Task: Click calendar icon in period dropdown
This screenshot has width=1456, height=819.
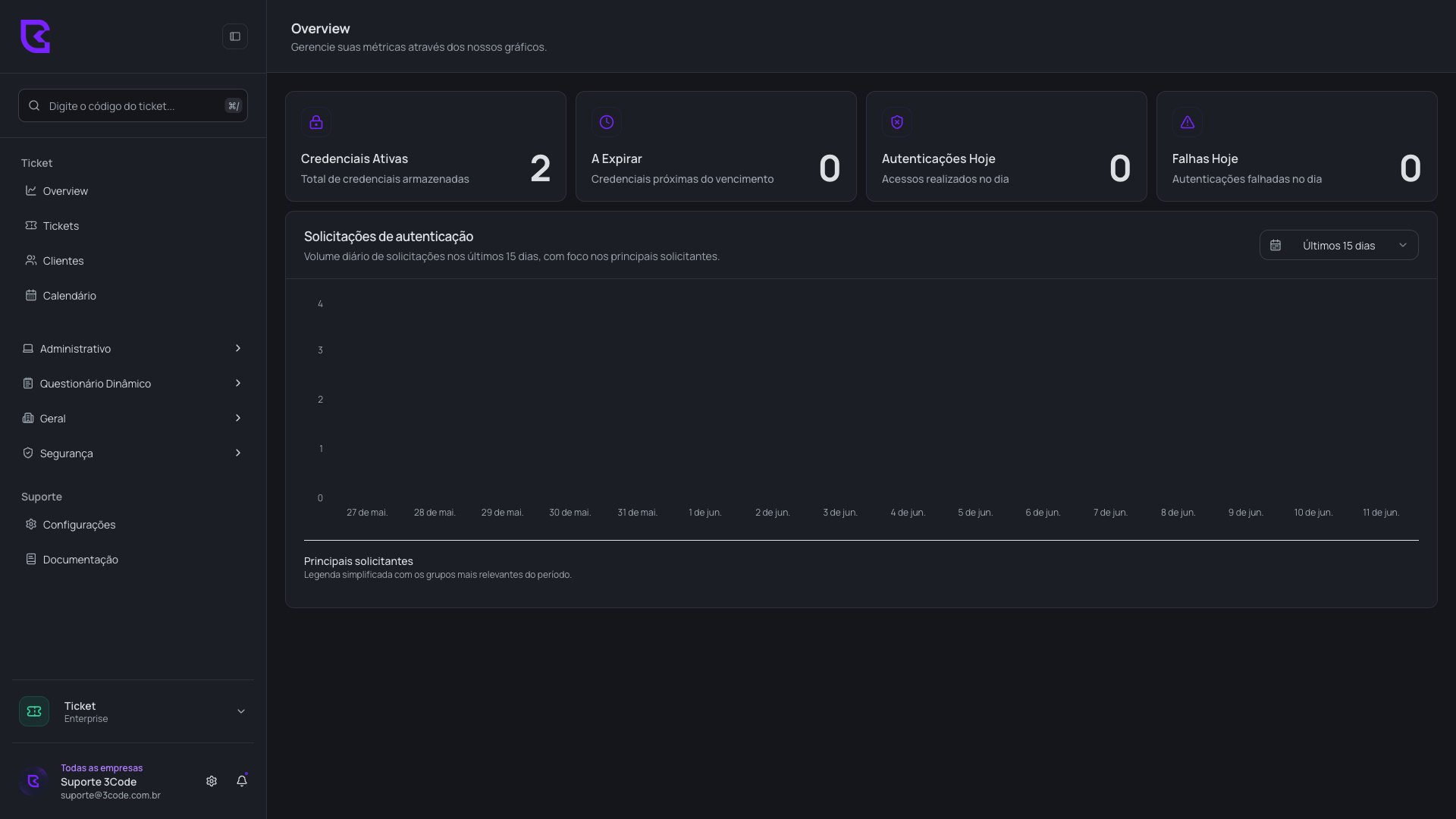Action: 1276,246
